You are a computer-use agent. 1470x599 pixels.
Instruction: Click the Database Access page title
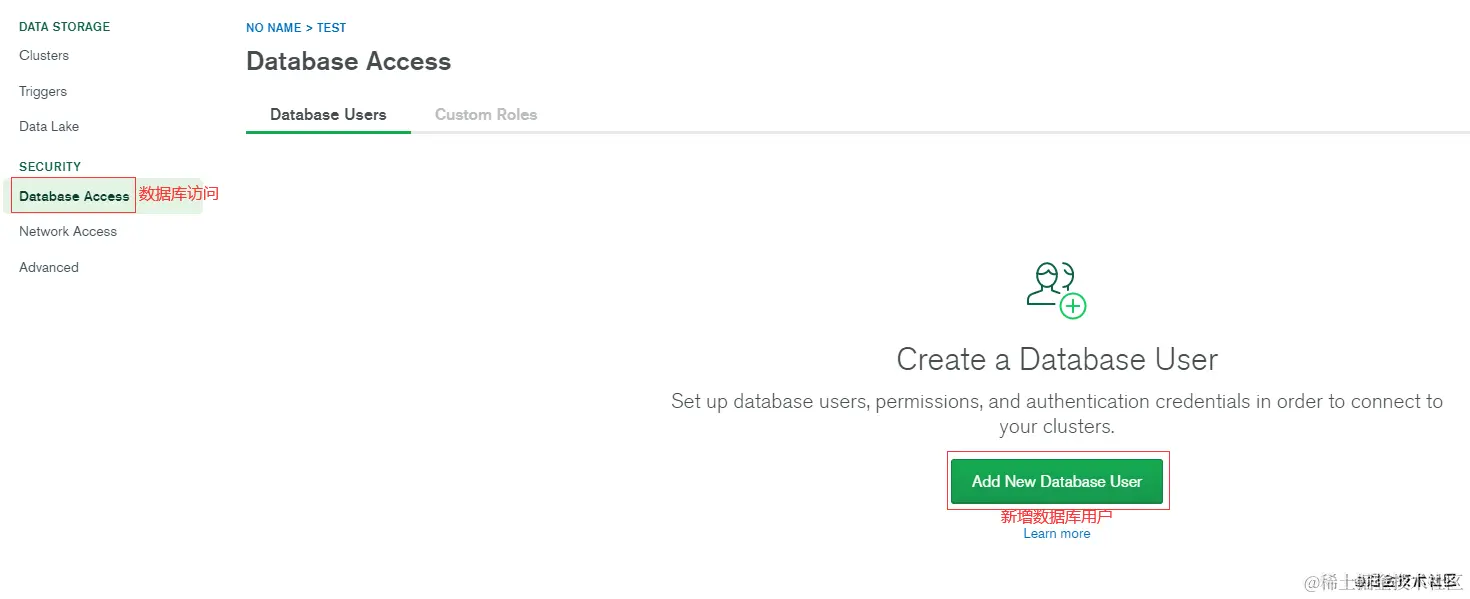[x=348, y=62]
